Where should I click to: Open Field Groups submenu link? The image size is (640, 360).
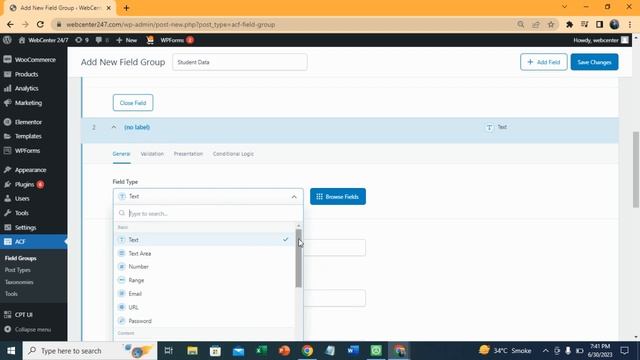20,258
